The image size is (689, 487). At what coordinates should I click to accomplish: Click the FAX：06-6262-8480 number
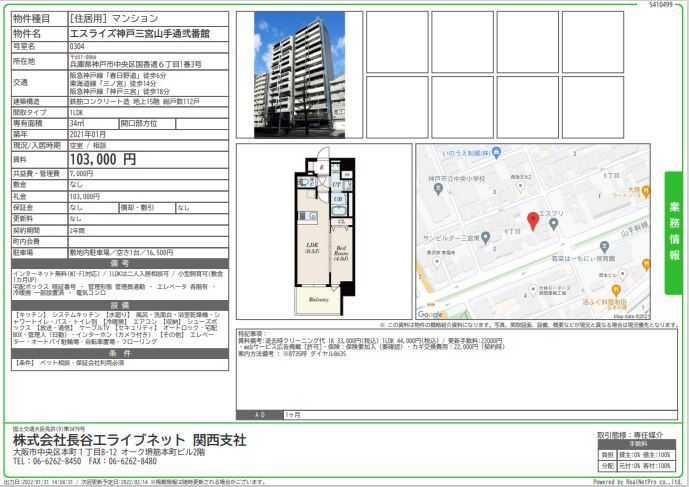(122, 462)
